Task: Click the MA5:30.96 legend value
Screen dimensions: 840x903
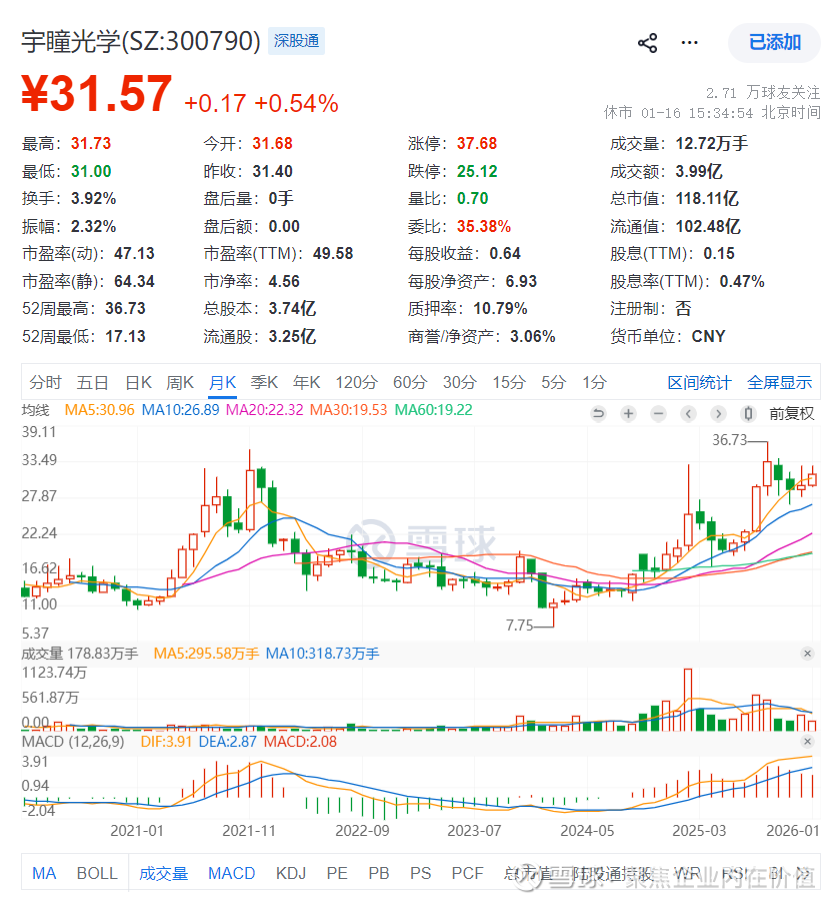Action: click(99, 410)
